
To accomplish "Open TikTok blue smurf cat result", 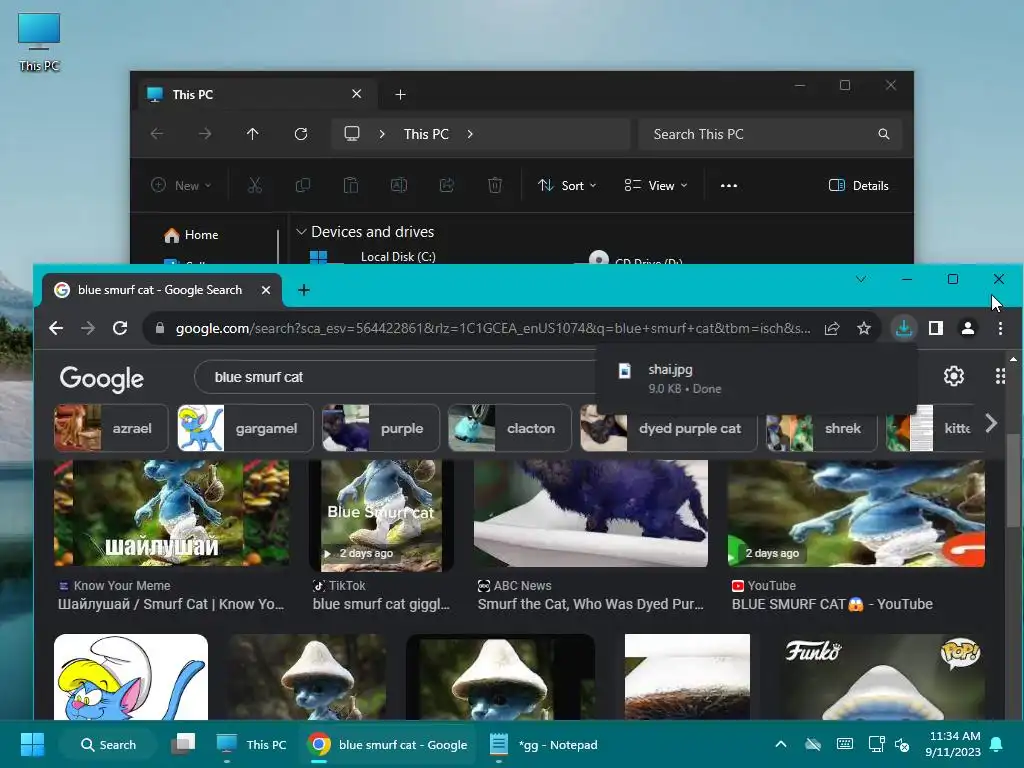I will (x=381, y=604).
